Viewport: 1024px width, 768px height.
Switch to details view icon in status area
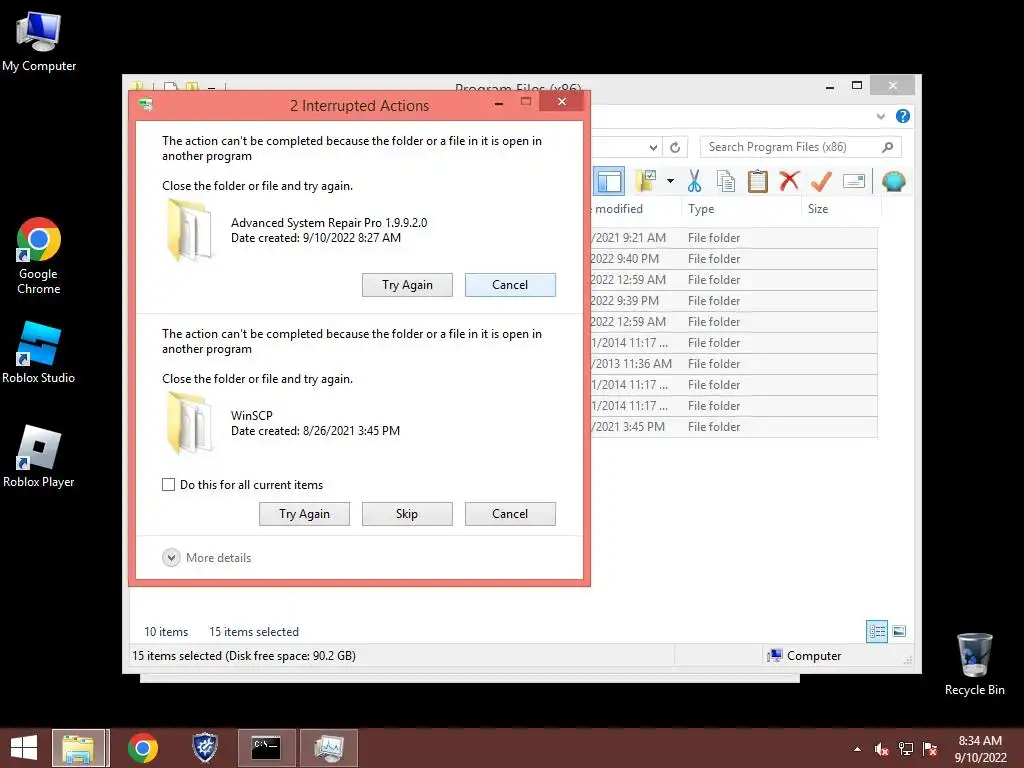click(876, 631)
